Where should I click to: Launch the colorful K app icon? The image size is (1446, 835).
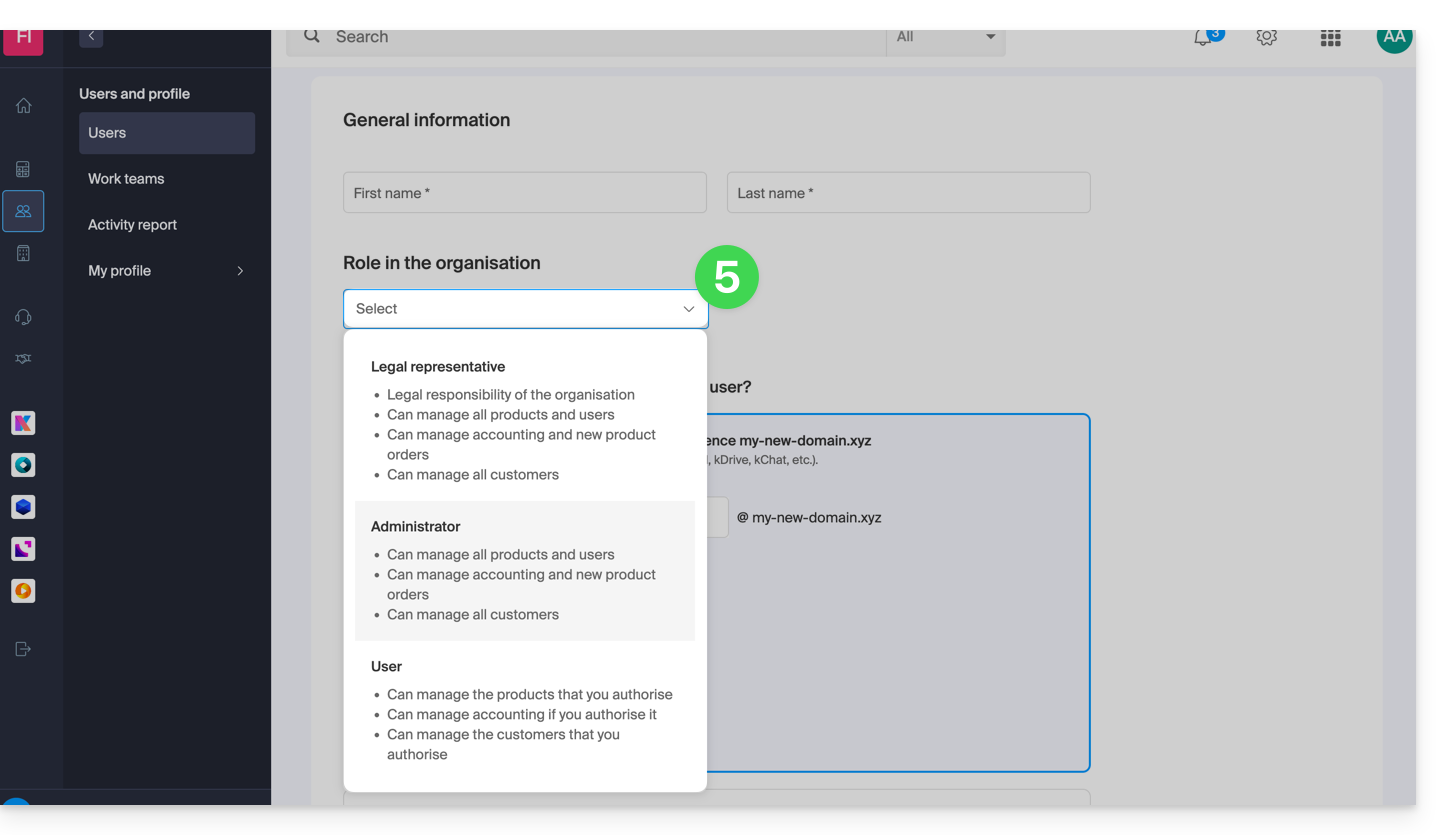coord(23,423)
